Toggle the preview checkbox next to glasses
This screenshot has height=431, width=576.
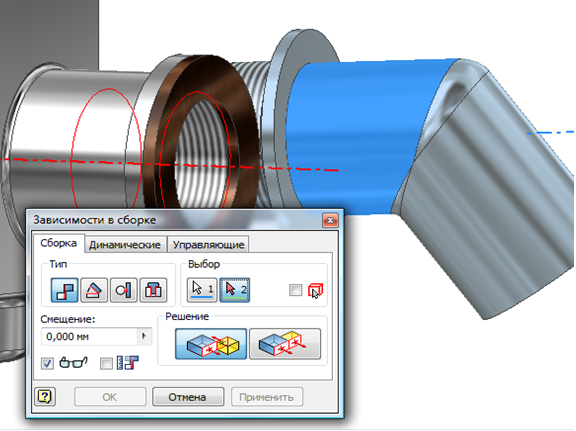click(47, 364)
